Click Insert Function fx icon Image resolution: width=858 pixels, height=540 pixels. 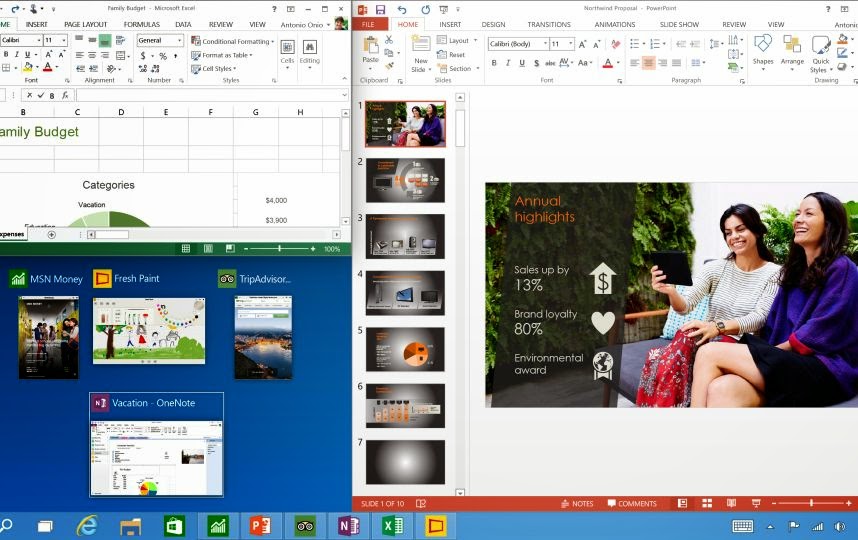coord(65,95)
